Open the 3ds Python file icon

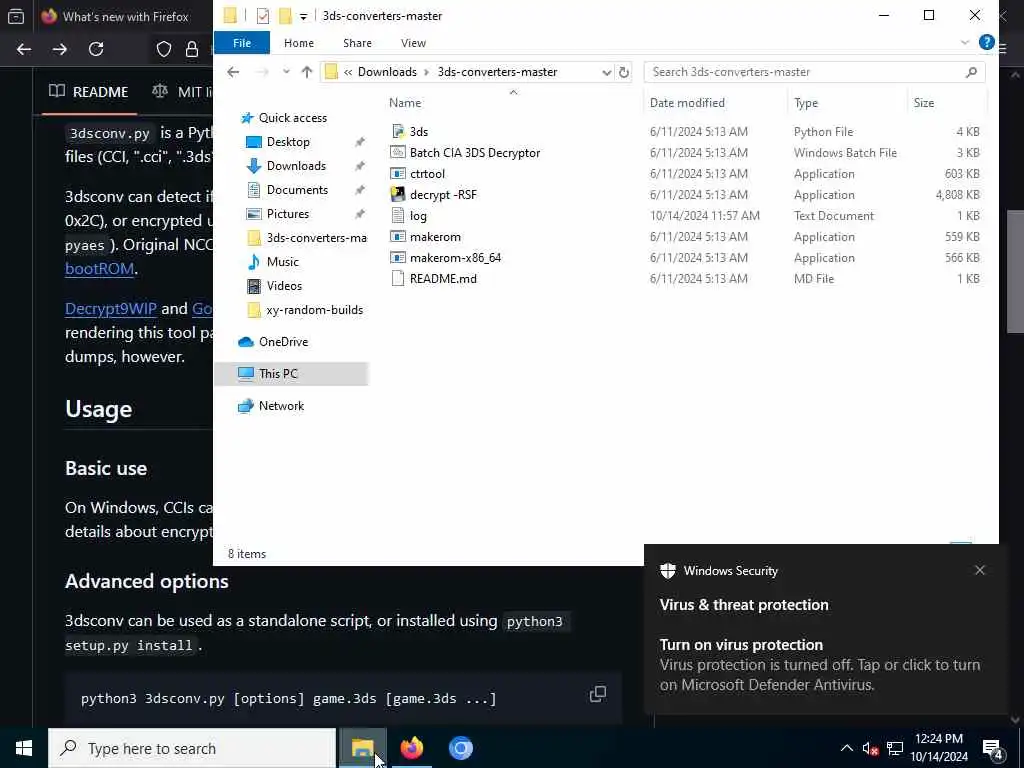coord(398,131)
